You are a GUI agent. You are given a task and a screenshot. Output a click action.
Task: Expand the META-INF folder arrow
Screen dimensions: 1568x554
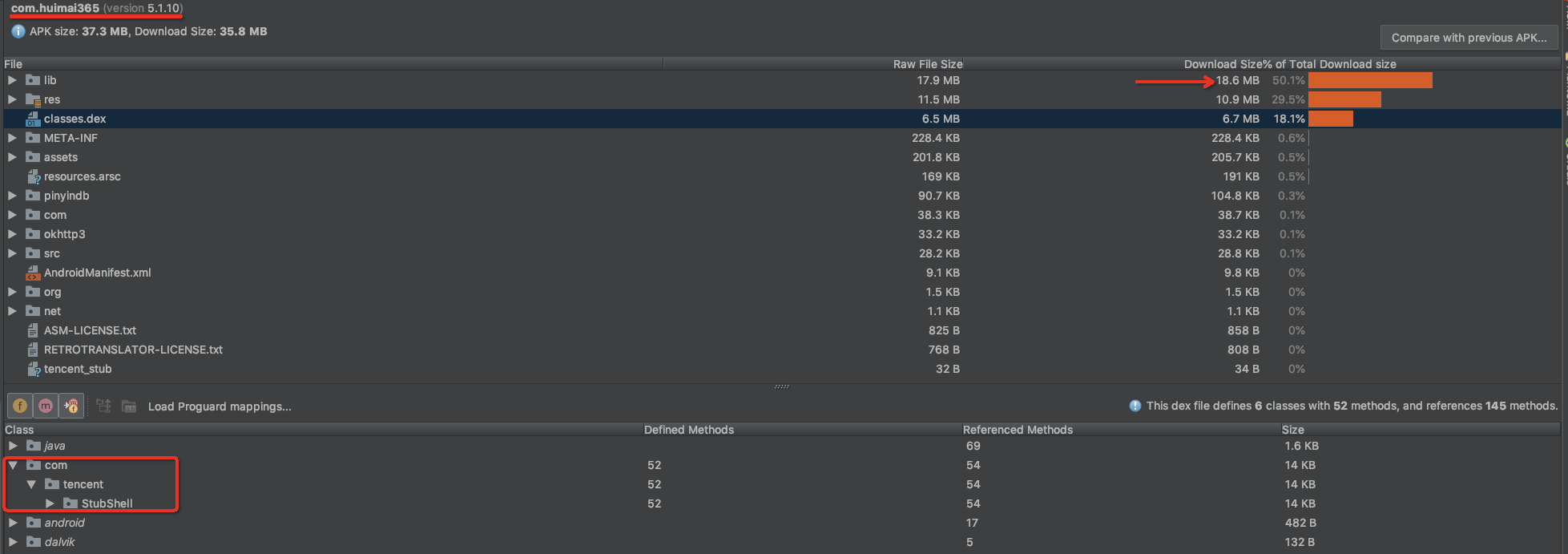12,138
